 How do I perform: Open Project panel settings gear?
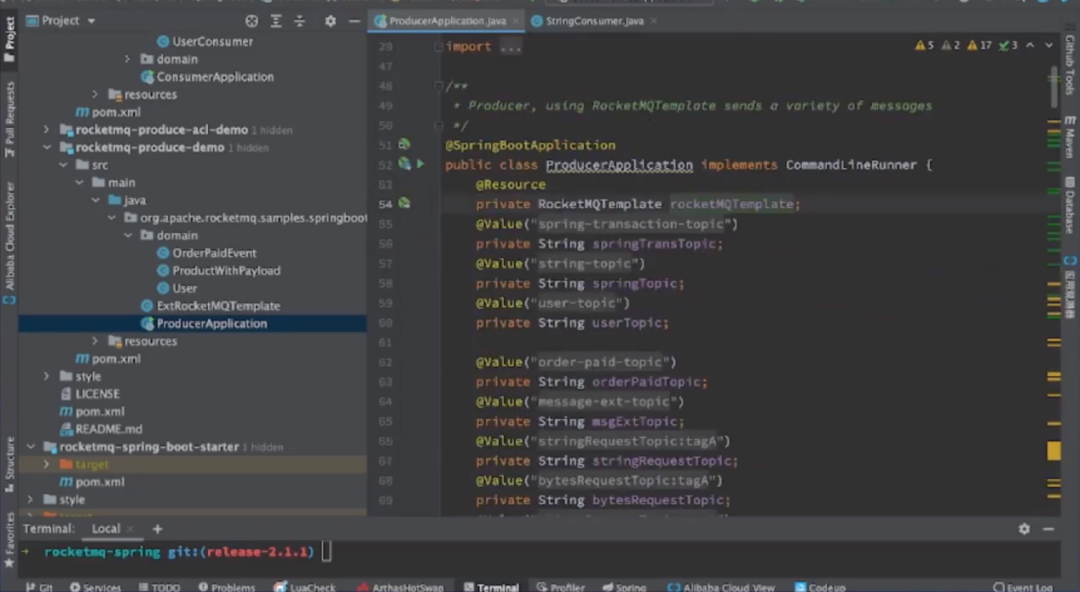[331, 21]
